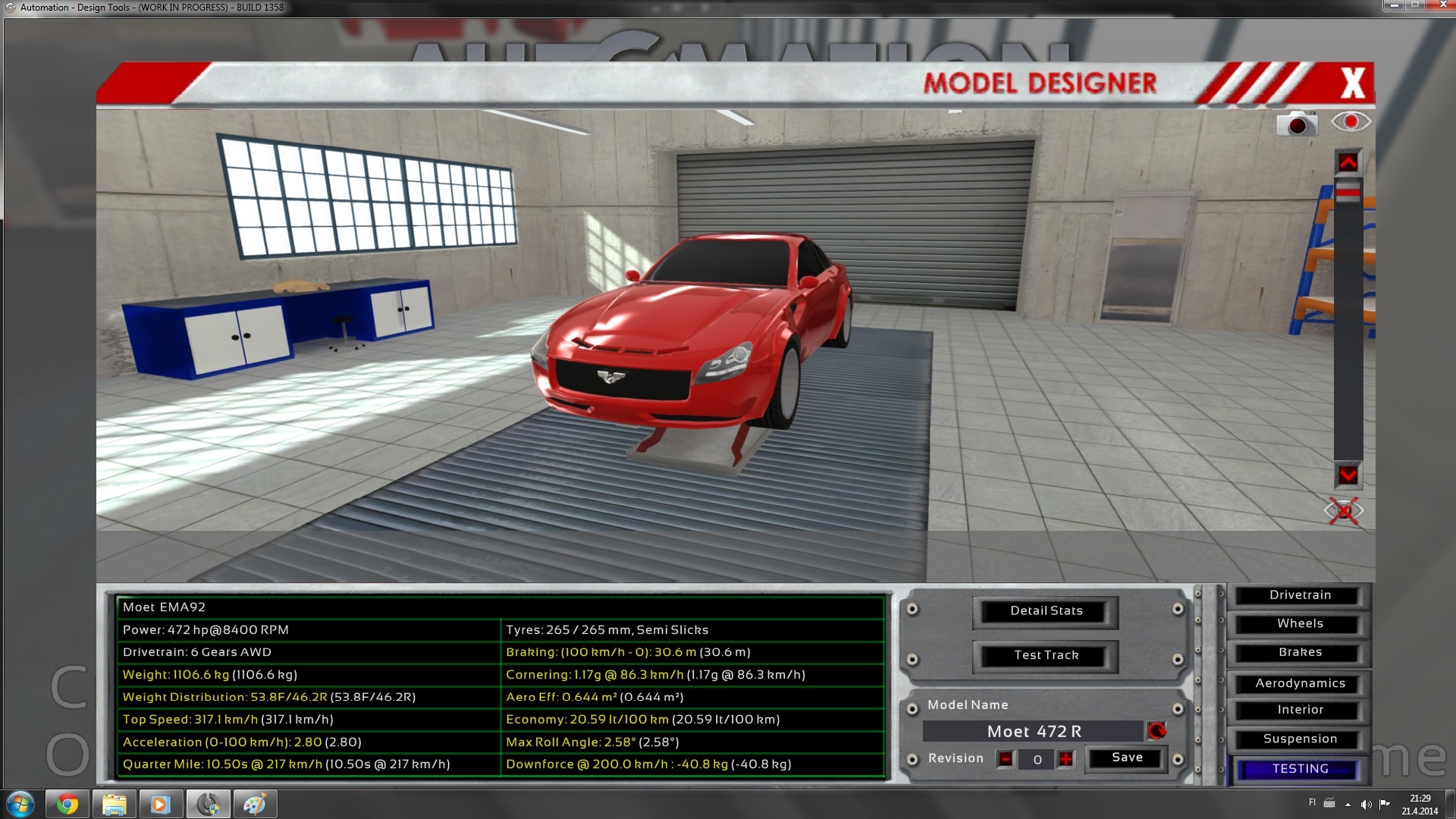Switch to the Drivetrain tab
This screenshot has width=1456, height=819.
(1300, 595)
